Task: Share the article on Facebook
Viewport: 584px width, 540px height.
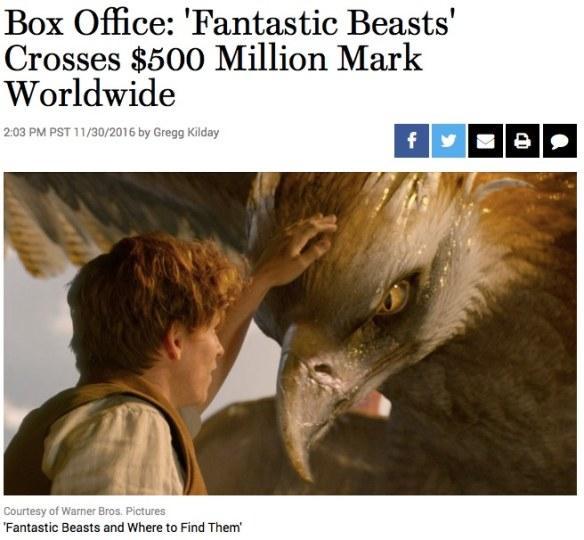Action: [x=412, y=141]
